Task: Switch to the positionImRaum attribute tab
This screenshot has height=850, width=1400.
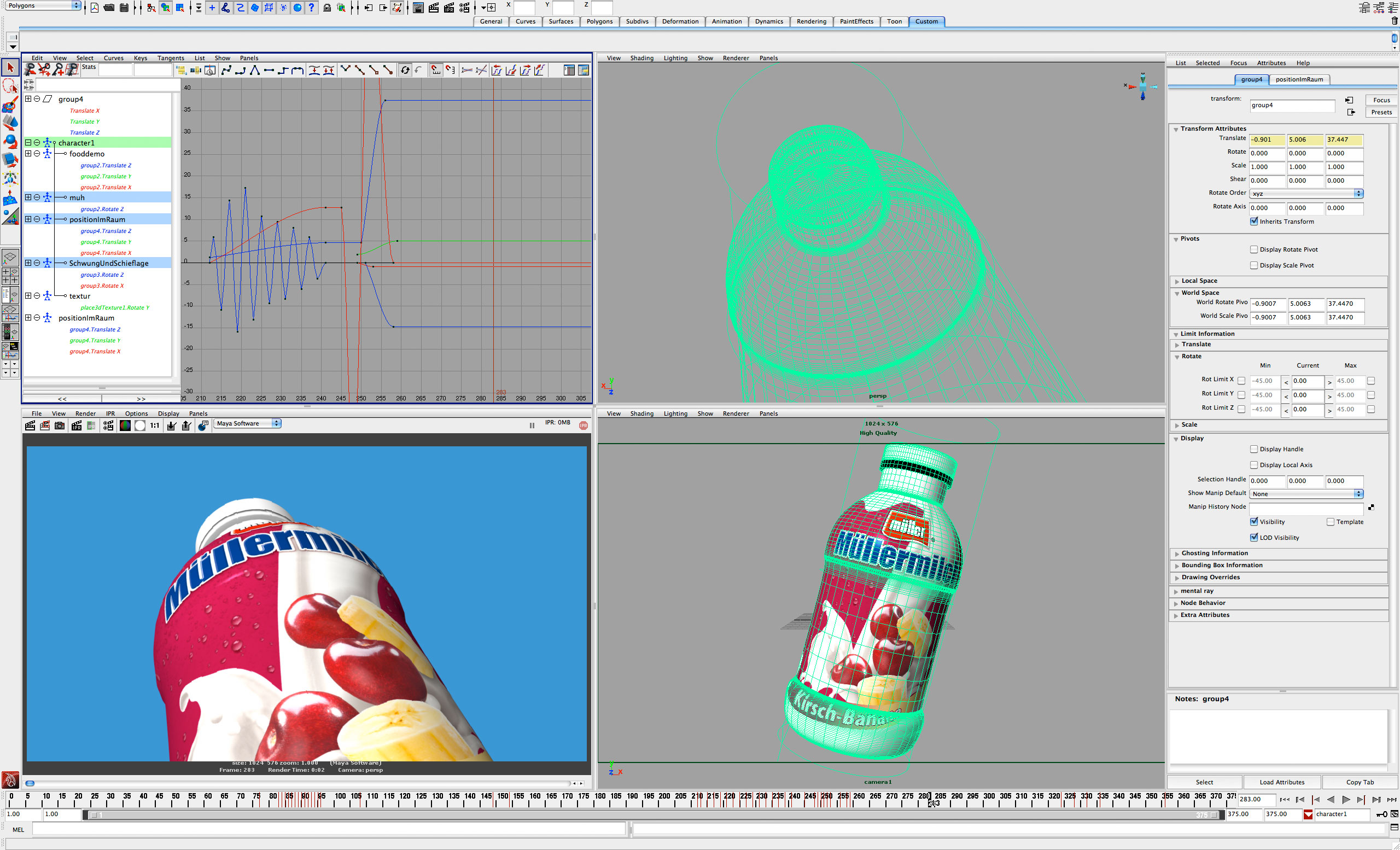Action: click(1299, 79)
